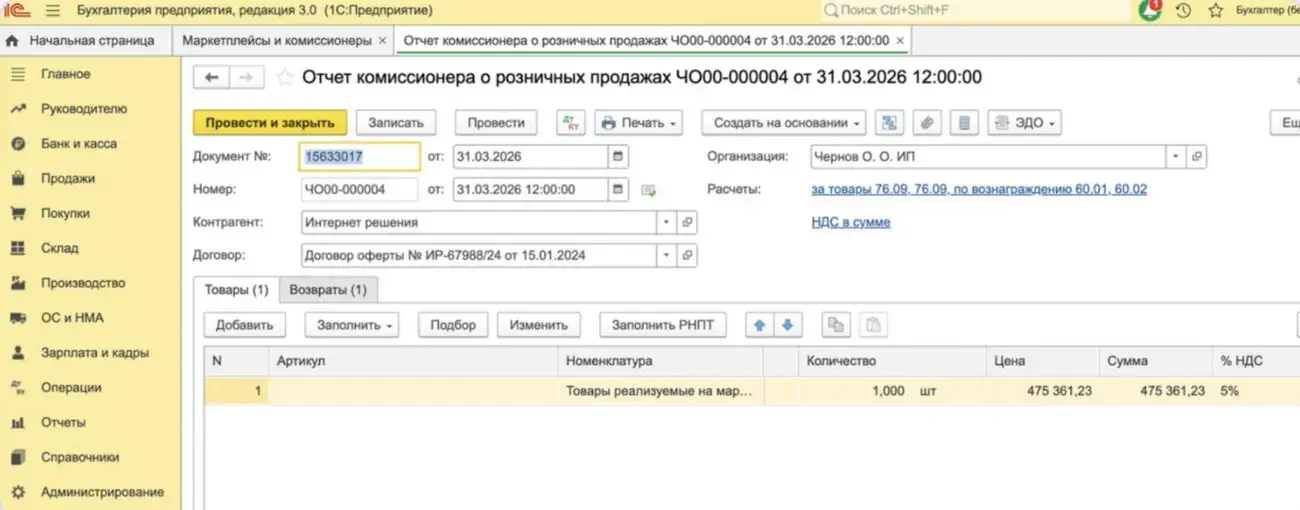
Task: Close the Отчет комиссионера tab
Action: tap(900, 41)
